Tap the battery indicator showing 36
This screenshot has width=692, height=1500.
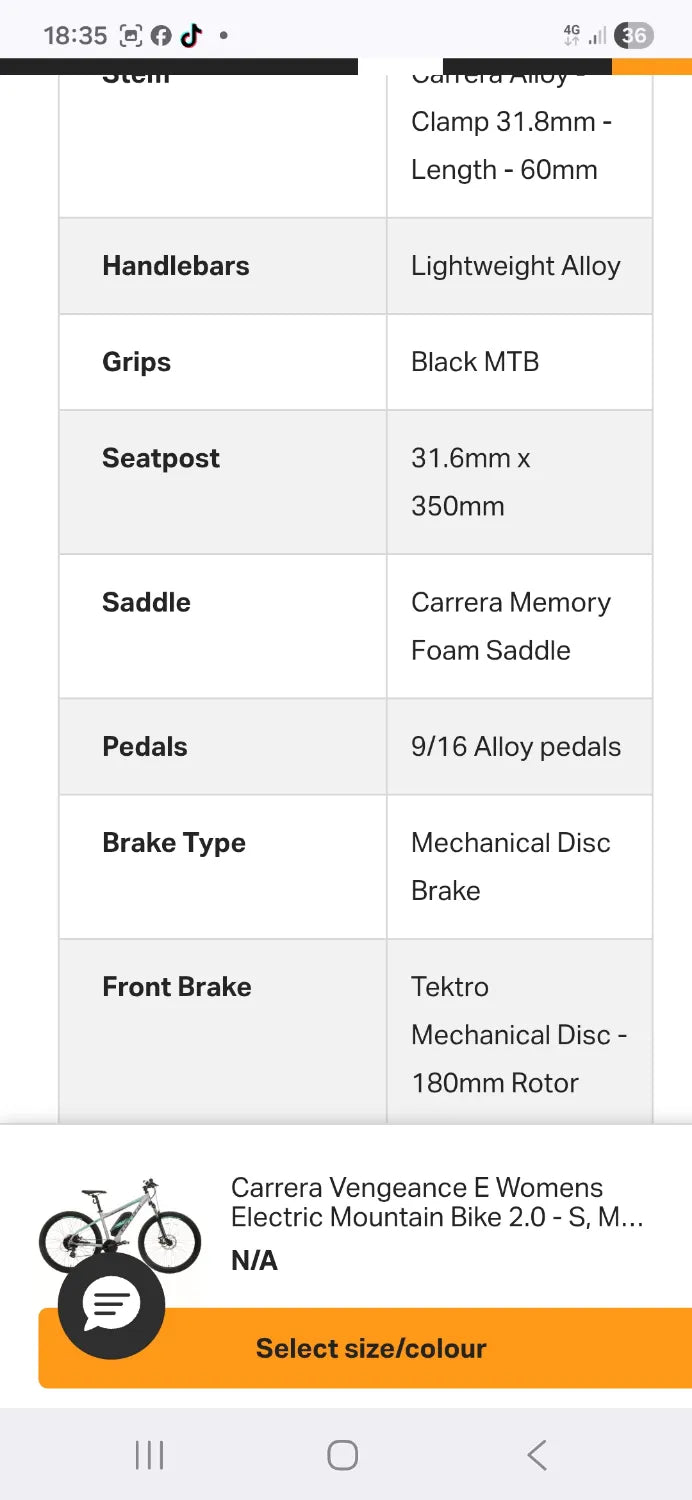[633, 36]
